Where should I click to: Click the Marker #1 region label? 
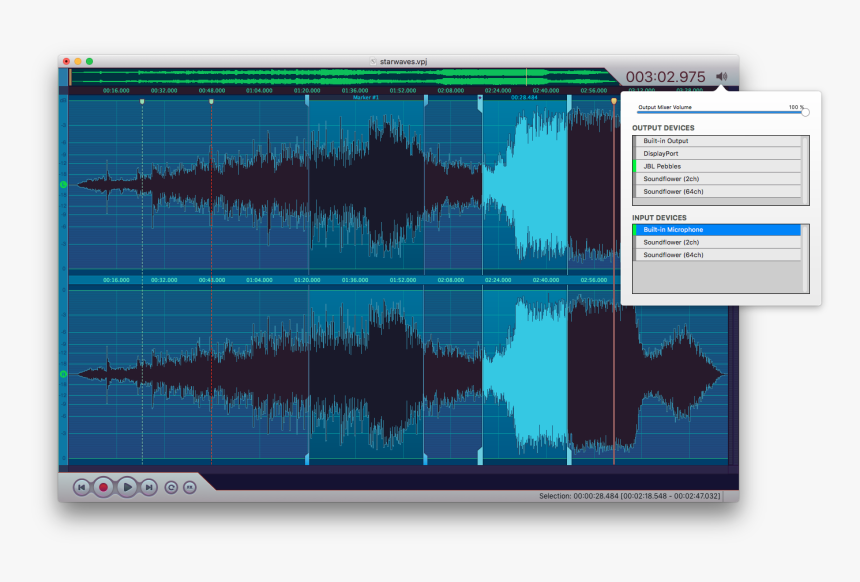[x=365, y=98]
